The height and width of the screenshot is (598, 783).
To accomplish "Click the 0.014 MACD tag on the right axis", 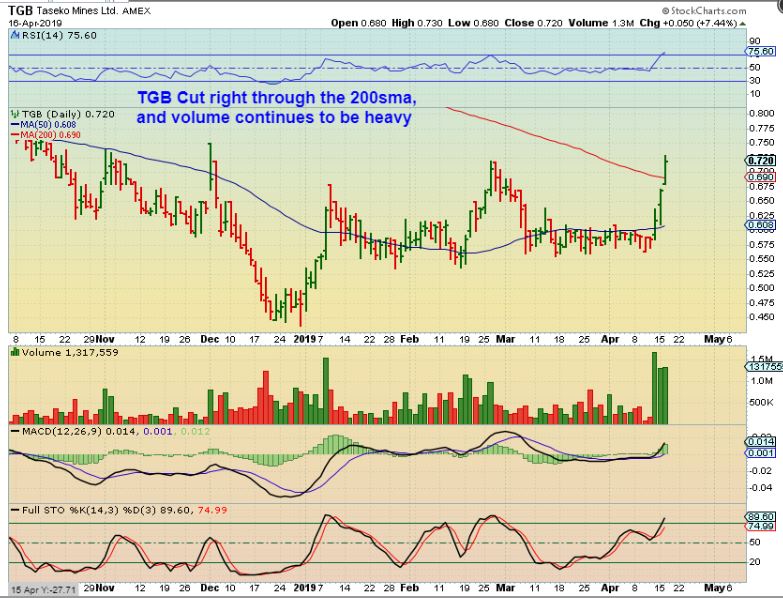I will click(x=761, y=442).
